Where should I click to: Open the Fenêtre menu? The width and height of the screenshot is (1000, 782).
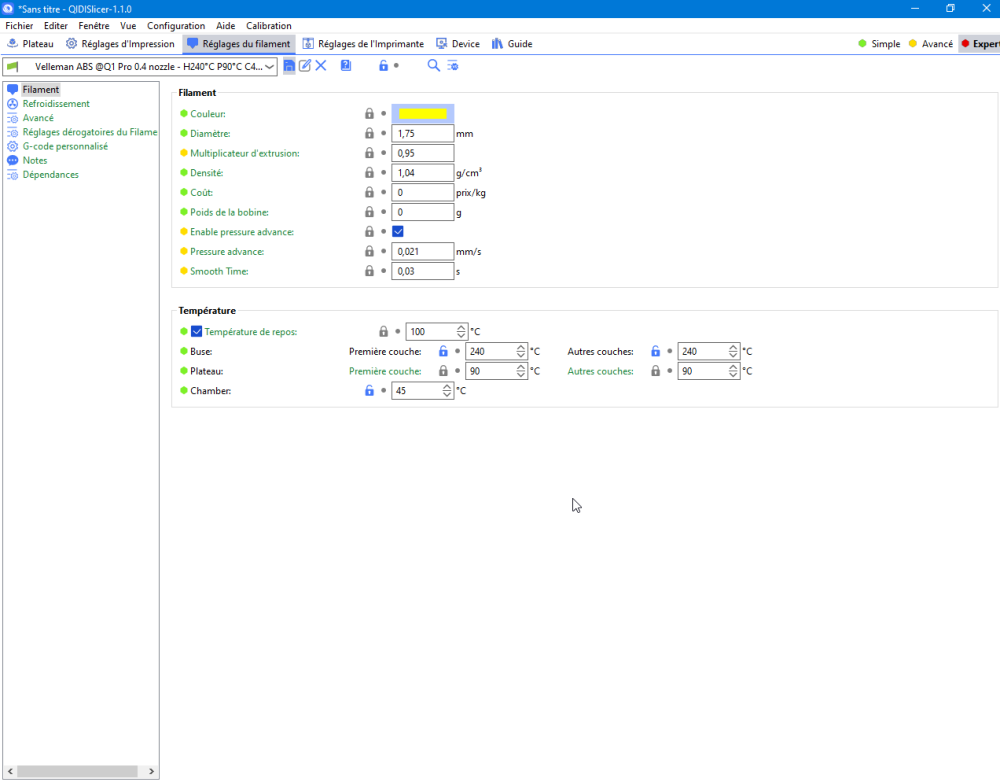click(94, 26)
